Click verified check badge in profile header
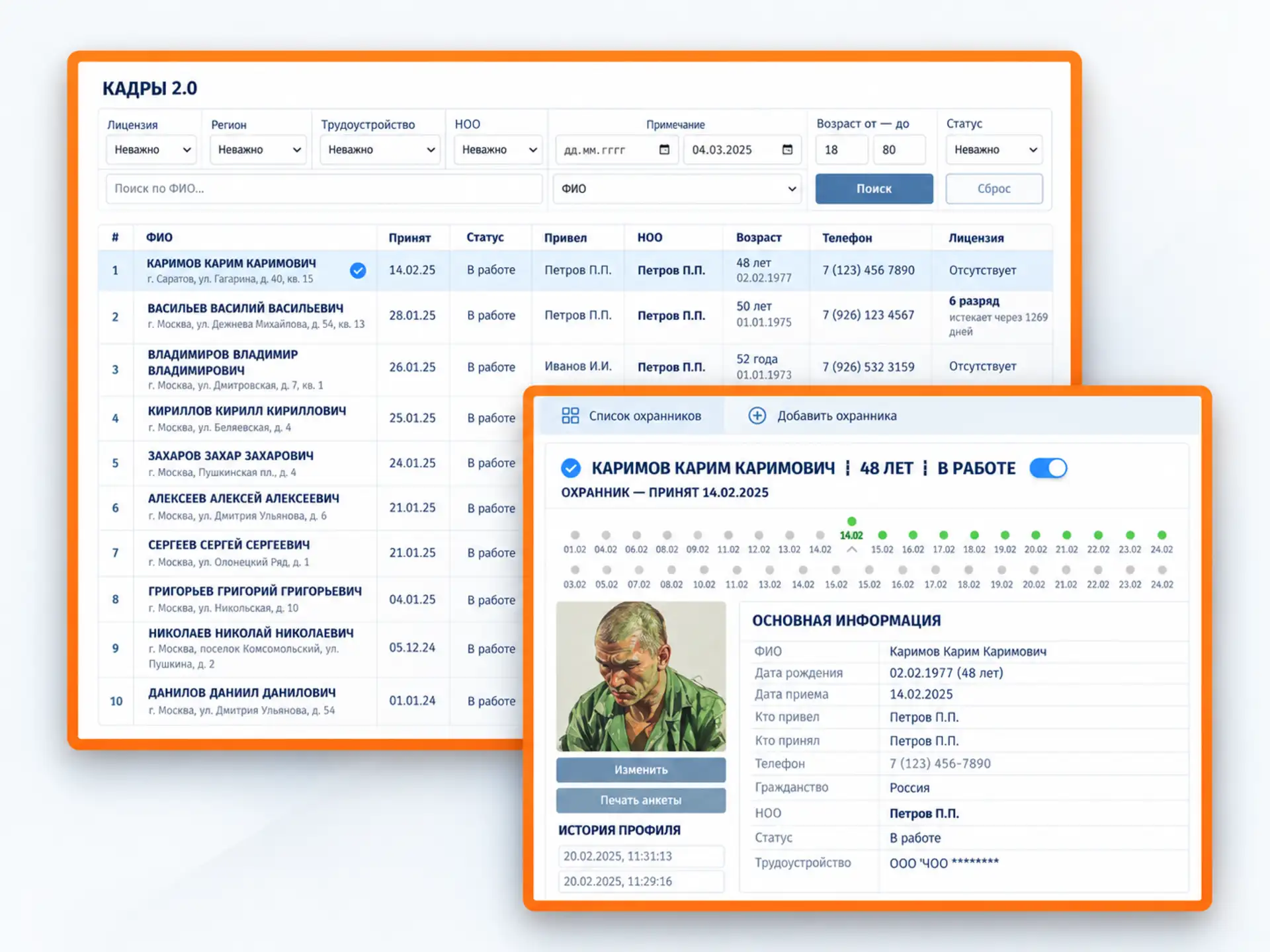 [571, 468]
